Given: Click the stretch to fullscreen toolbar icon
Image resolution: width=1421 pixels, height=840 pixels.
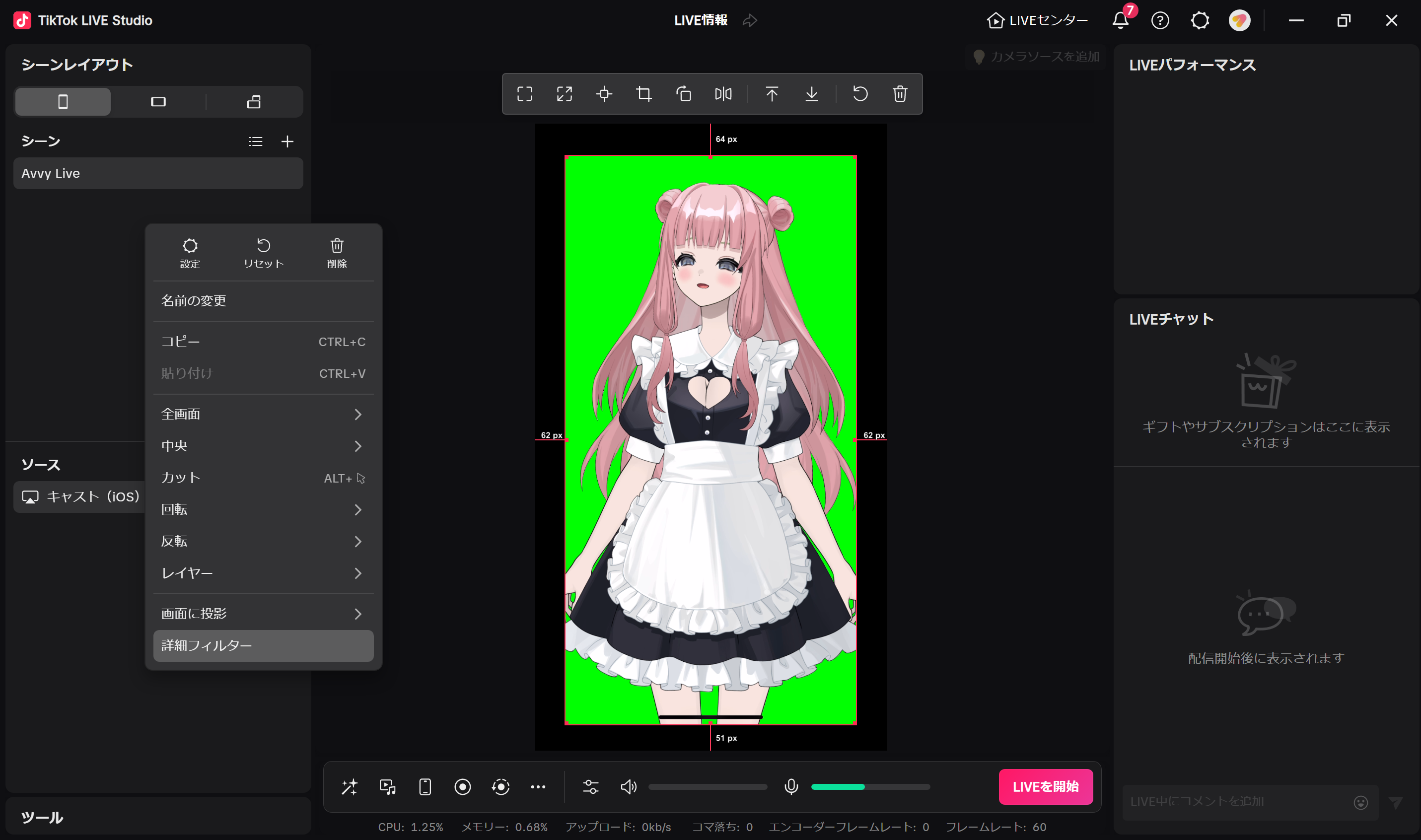Looking at the screenshot, I should (x=564, y=94).
